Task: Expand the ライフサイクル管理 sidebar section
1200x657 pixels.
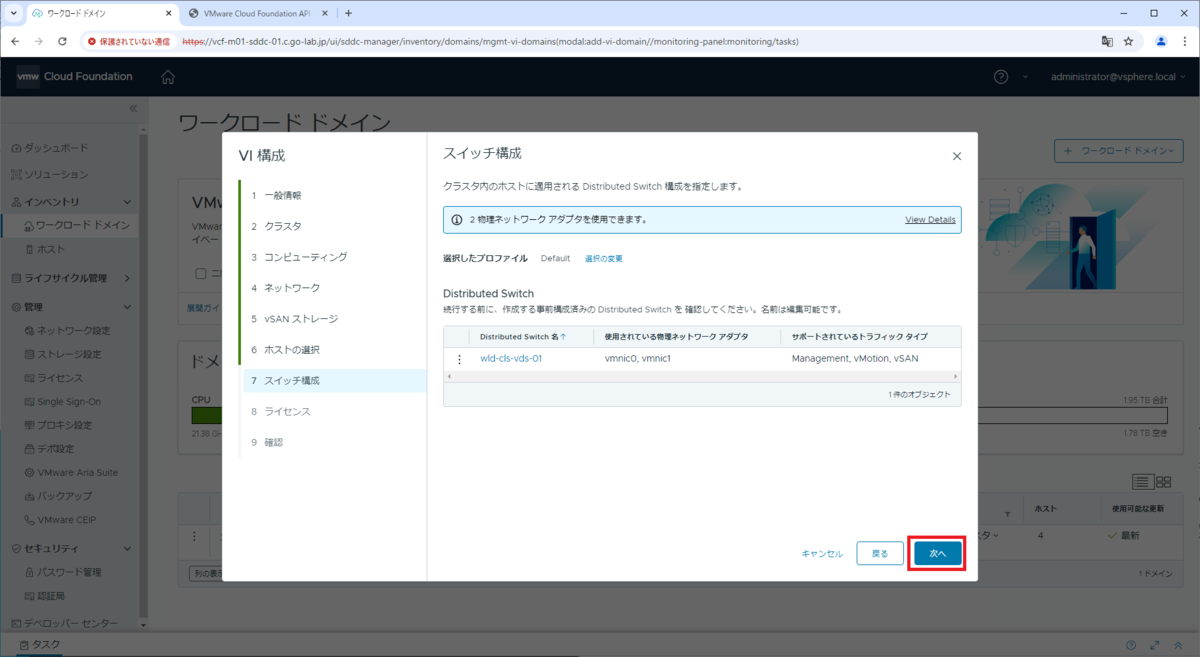Action: (127, 278)
